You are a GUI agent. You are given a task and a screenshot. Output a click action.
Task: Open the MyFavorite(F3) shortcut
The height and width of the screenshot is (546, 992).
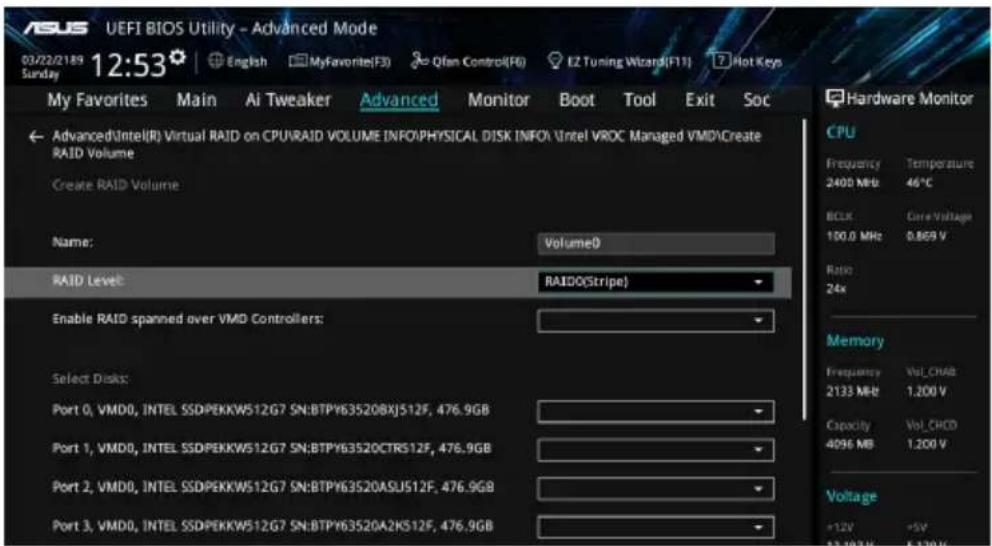[x=340, y=62]
